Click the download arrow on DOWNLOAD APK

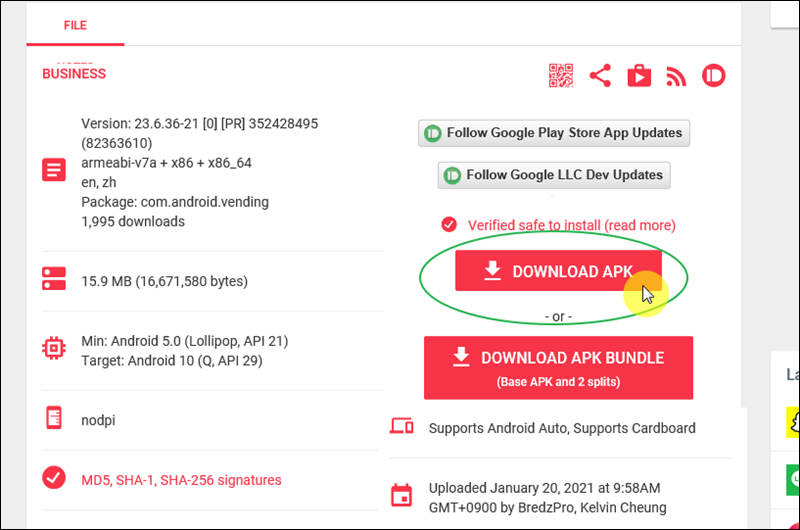tap(492, 270)
